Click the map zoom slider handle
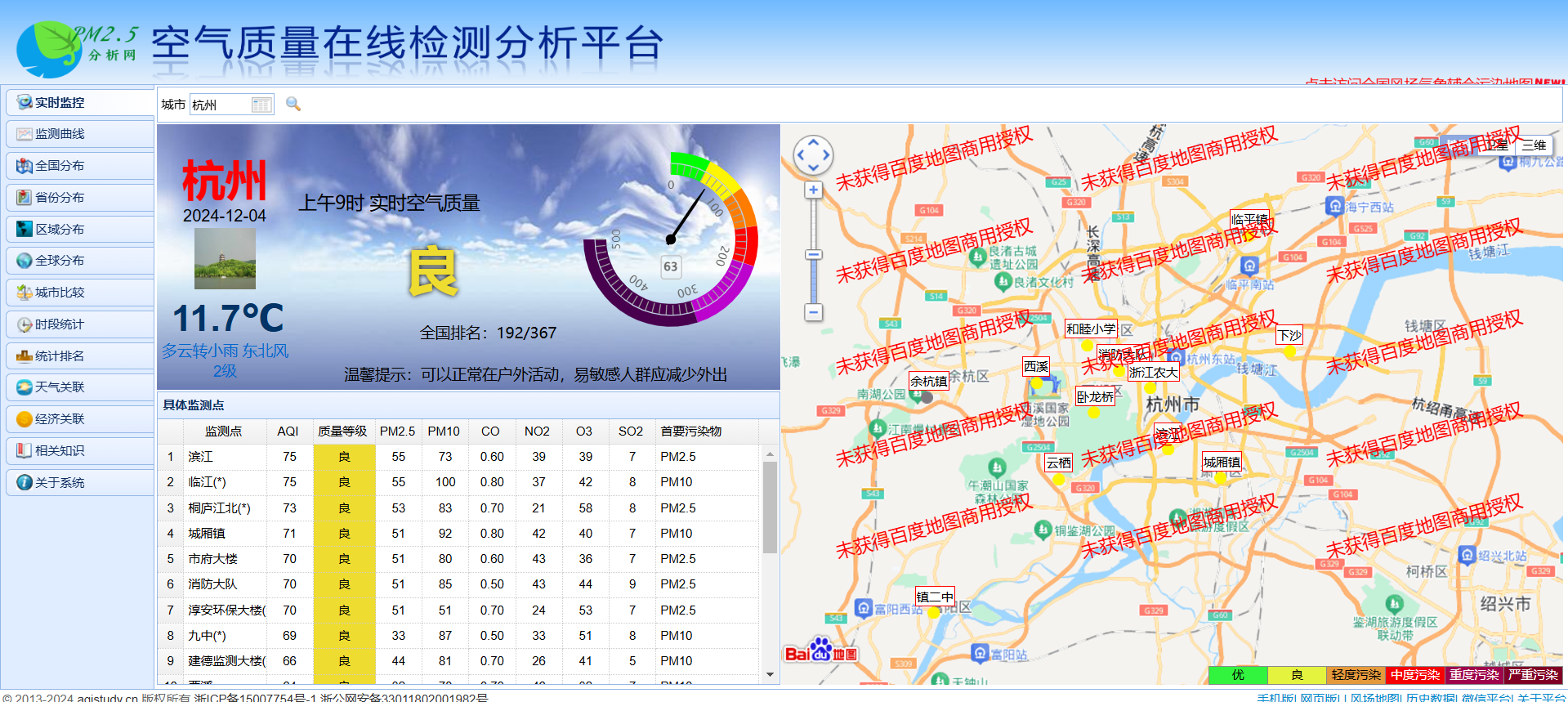The width and height of the screenshot is (1568, 702). pyautogui.click(x=813, y=255)
